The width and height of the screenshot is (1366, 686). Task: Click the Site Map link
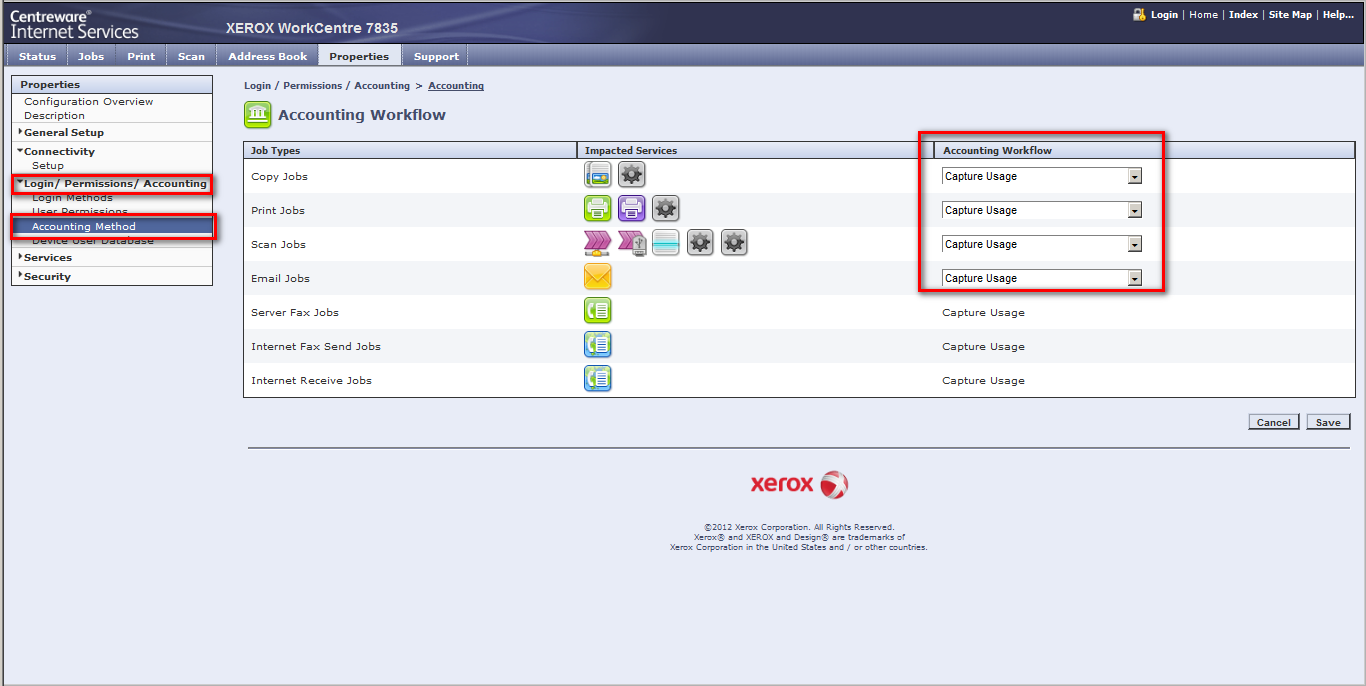[x=1290, y=15]
